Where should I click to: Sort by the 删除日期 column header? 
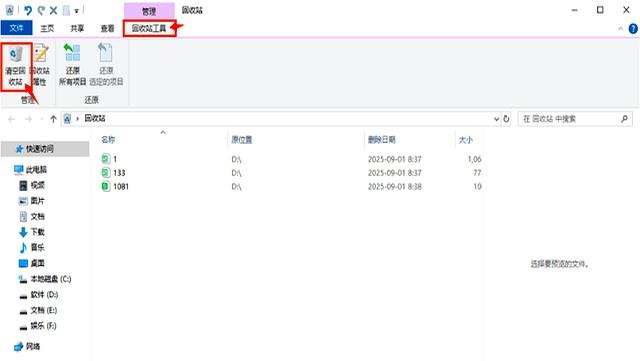click(x=382, y=140)
